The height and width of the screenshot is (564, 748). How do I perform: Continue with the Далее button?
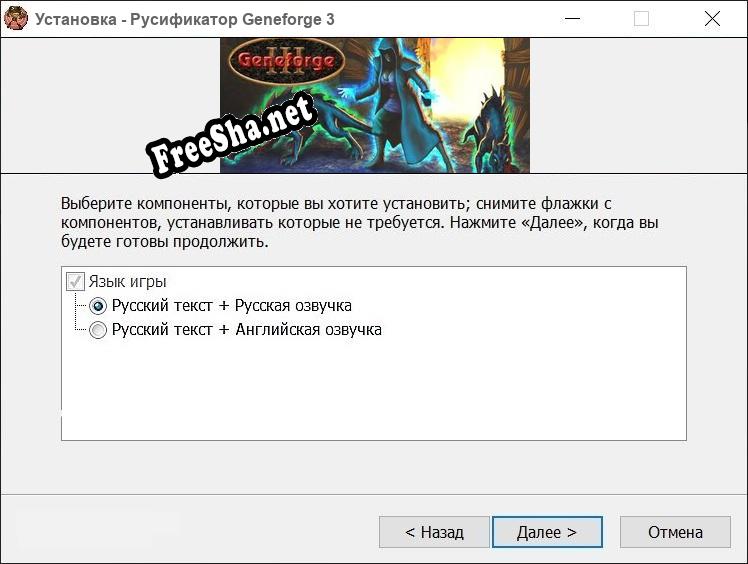(x=547, y=532)
